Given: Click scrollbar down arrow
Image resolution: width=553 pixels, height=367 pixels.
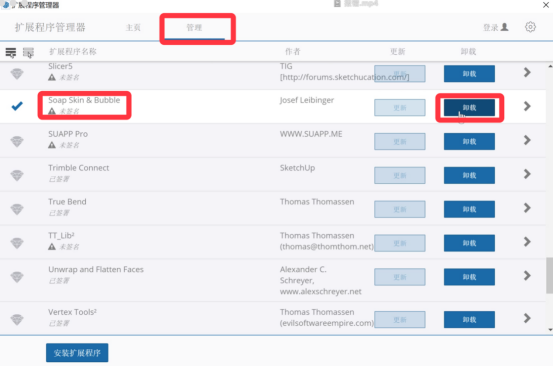Looking at the screenshot, I should 550,330.
